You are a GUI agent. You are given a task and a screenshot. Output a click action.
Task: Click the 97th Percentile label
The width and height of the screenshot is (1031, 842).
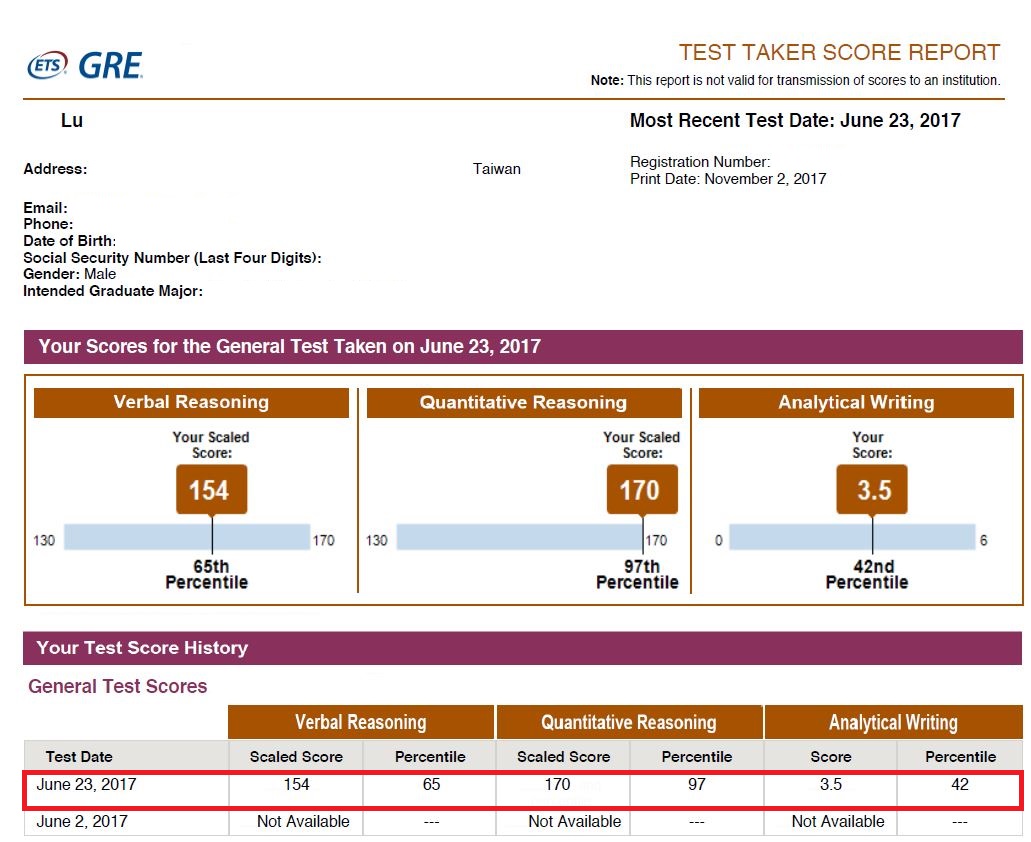pyautogui.click(x=637, y=574)
